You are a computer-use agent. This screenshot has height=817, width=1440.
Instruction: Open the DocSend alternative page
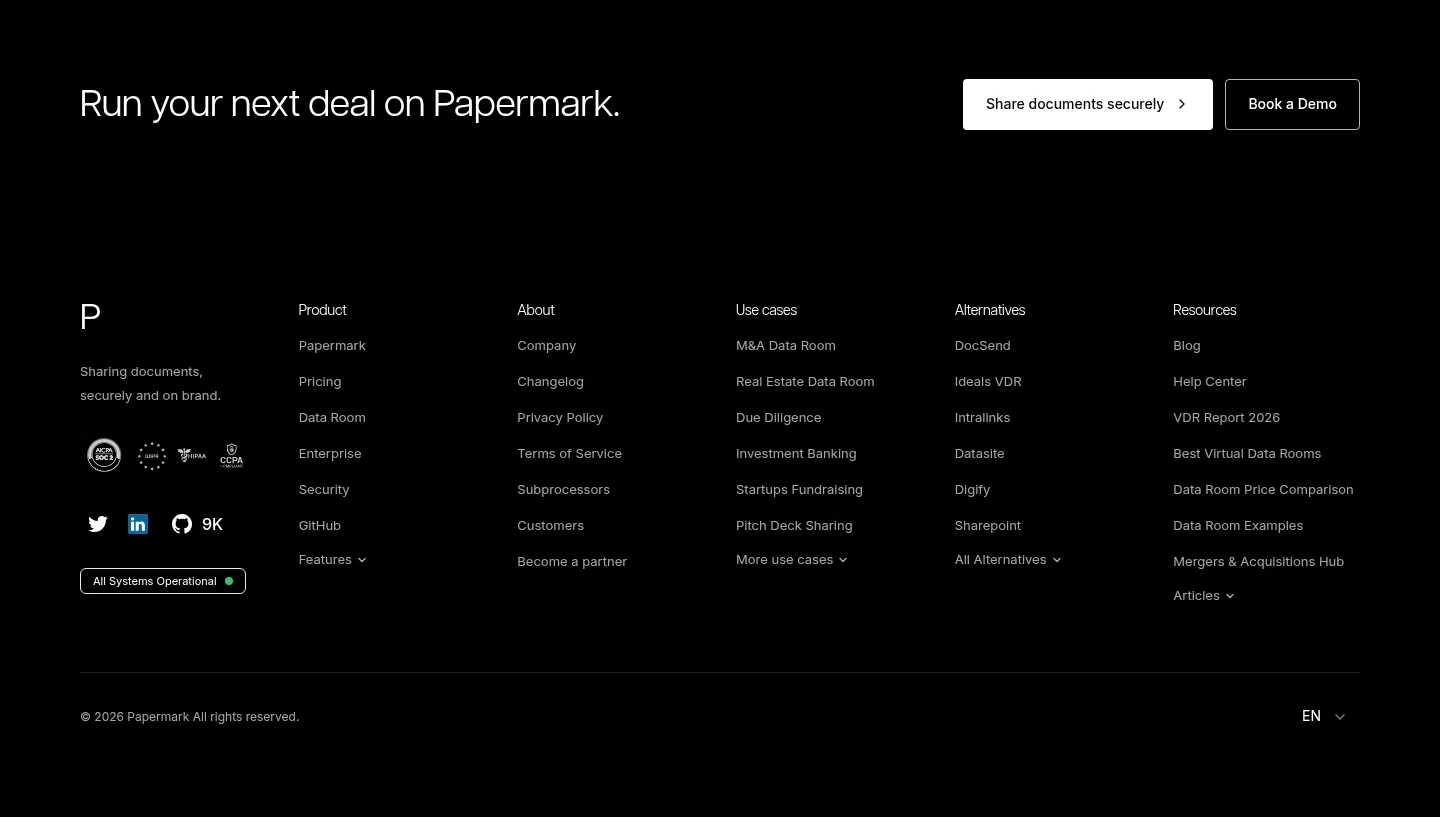click(x=982, y=345)
